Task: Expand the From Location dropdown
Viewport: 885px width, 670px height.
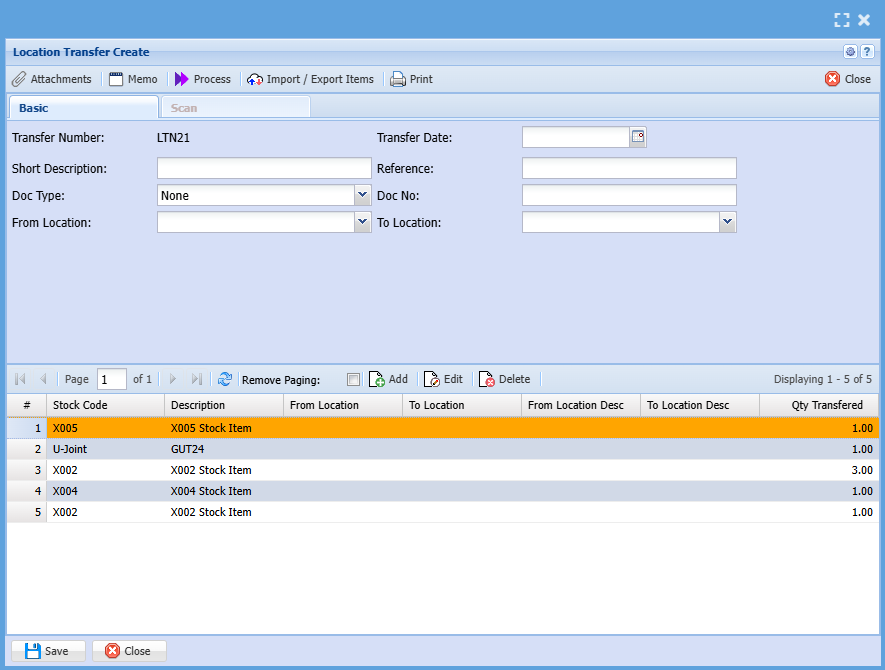Action: pyautogui.click(x=362, y=223)
